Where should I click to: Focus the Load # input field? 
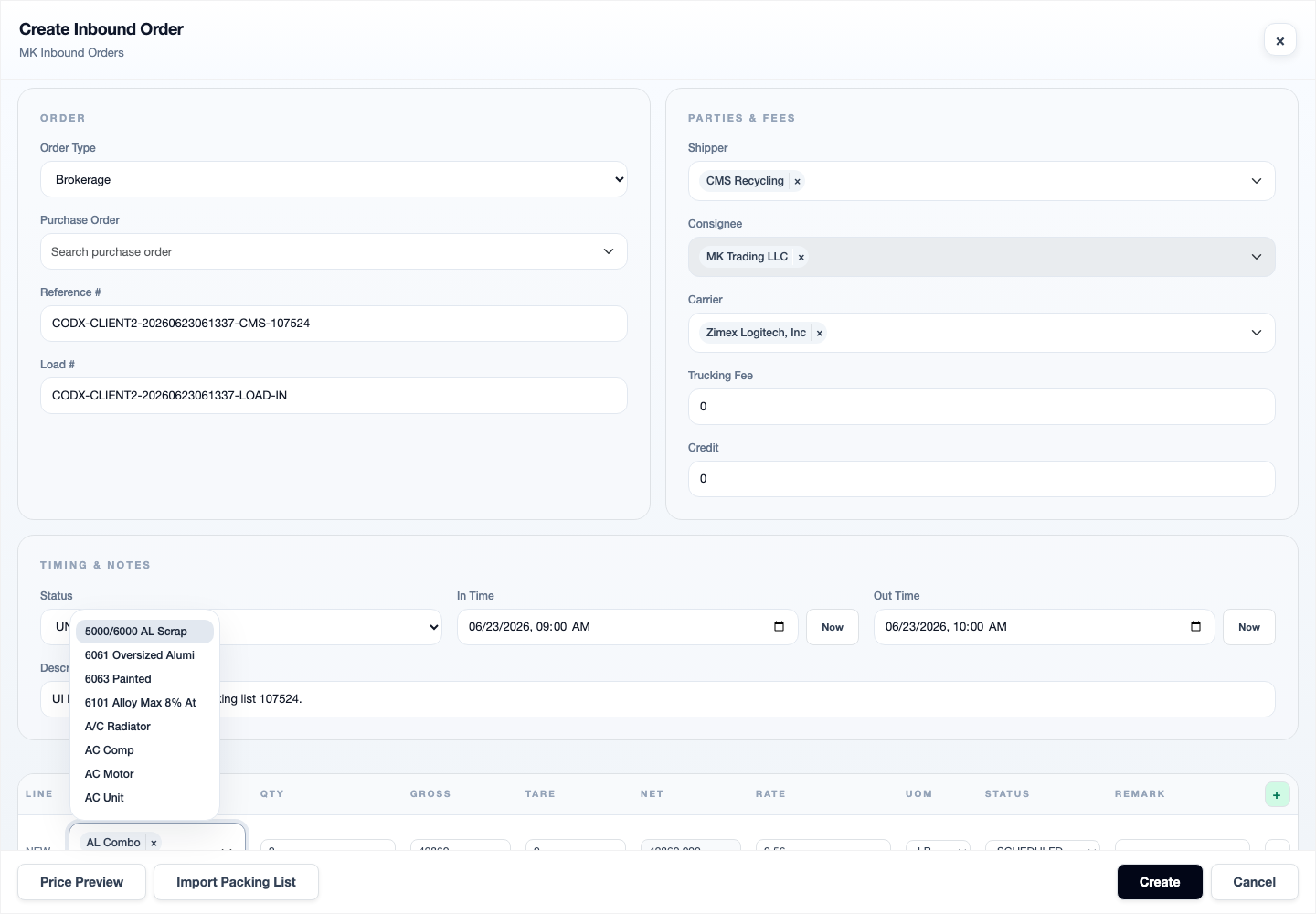click(334, 396)
